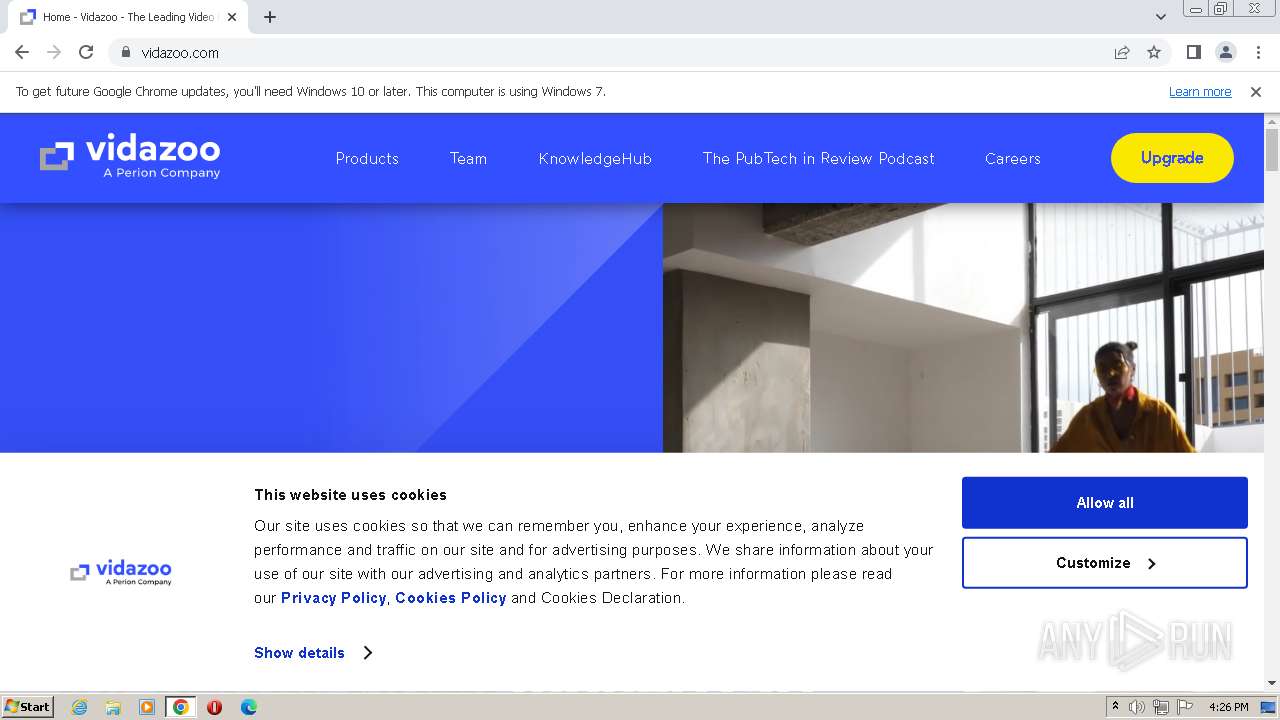Open the Privacy Policy link
The height and width of the screenshot is (720, 1280).
(333, 598)
